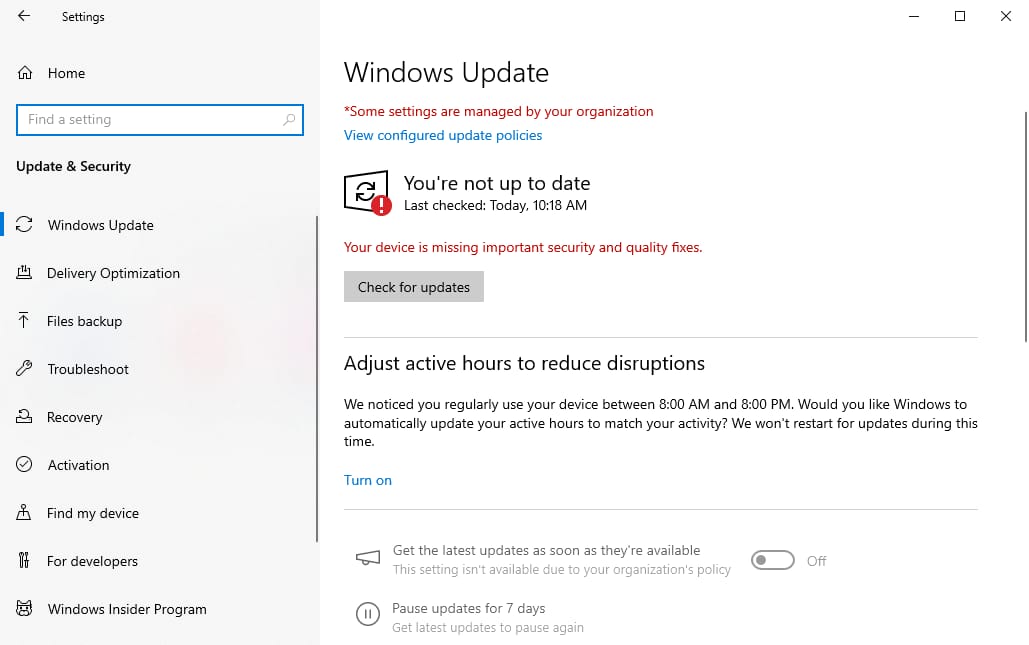Click the Find a setting search box
1029x645 pixels.
150,120
